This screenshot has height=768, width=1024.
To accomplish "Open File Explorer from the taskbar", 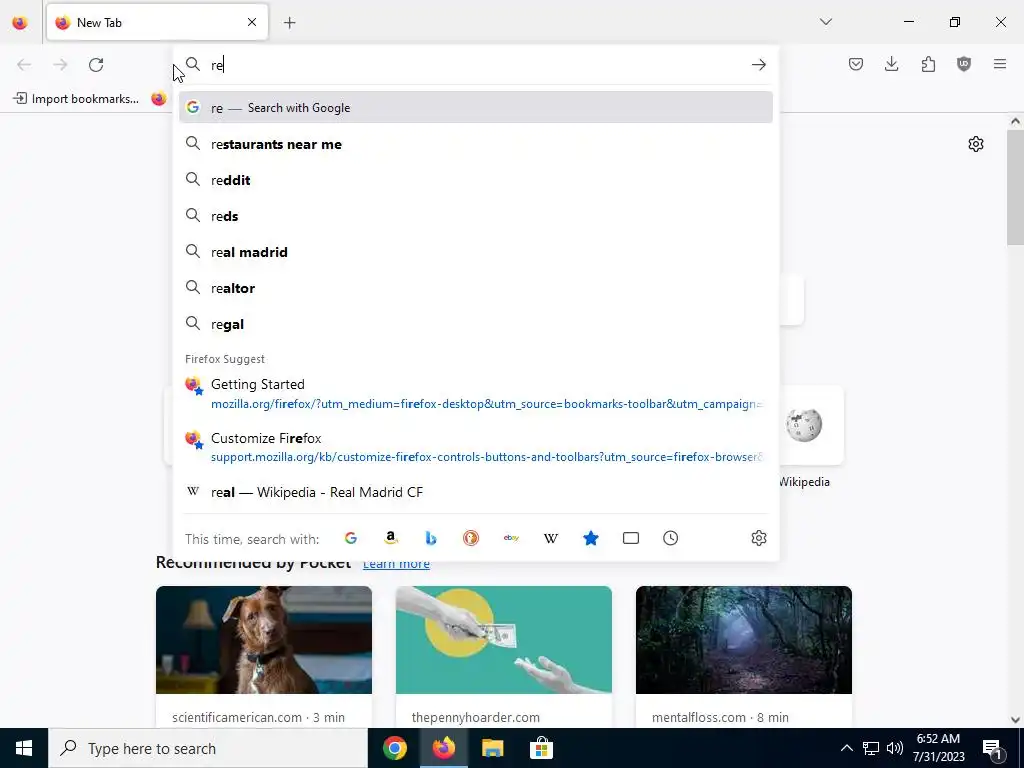I will pos(492,748).
